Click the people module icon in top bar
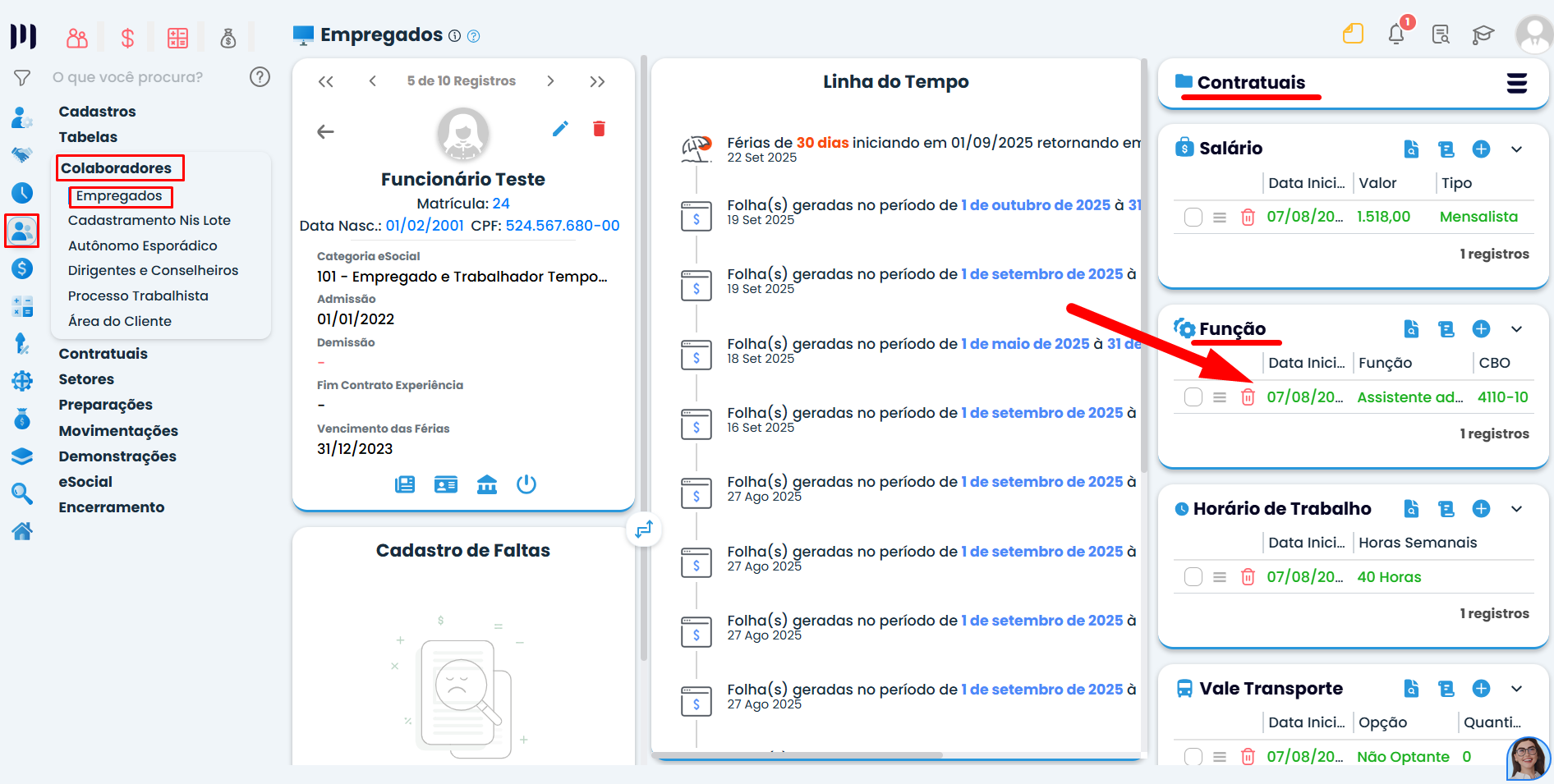 coord(77,38)
